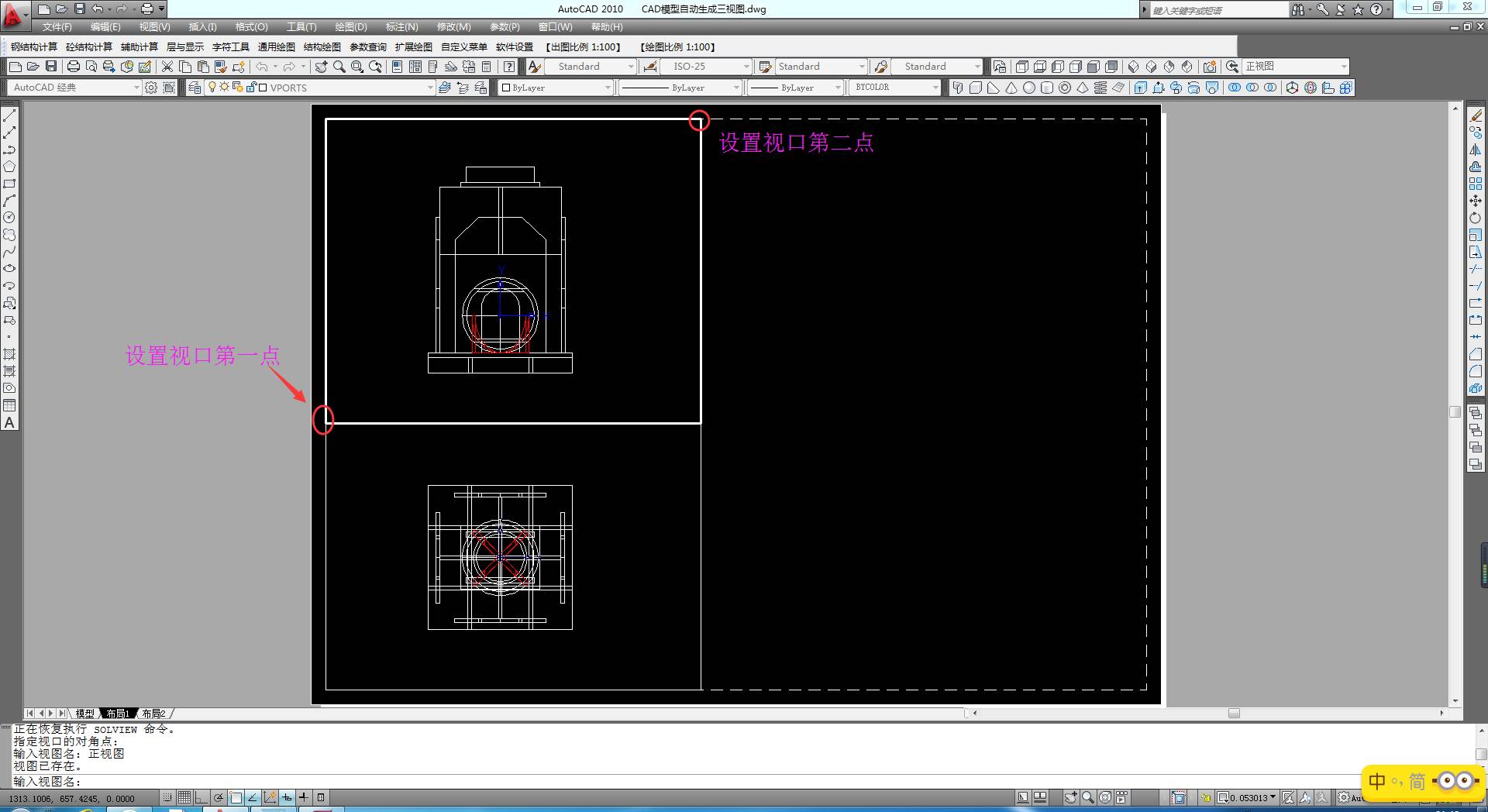Open the 视图(V) menu
Screen dimensions: 1488x812
pos(155,27)
